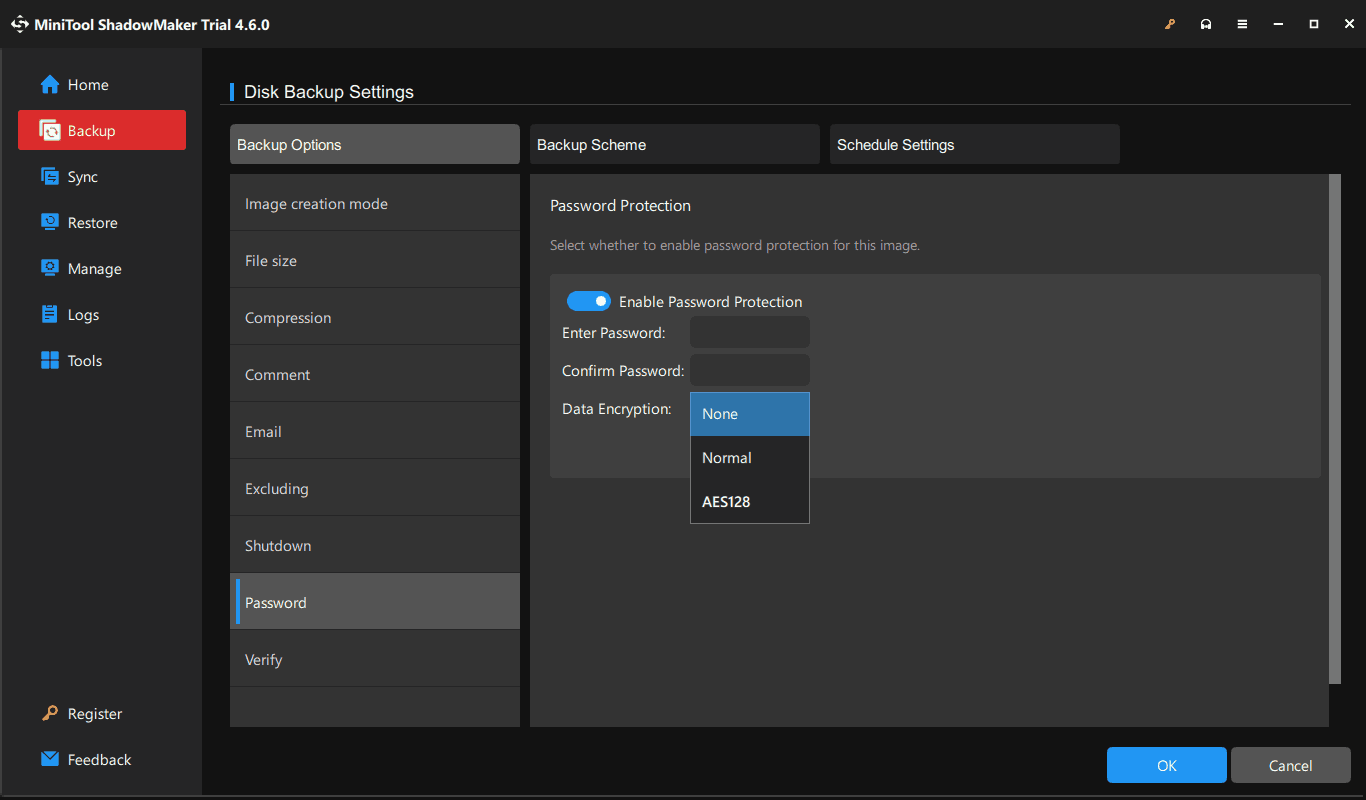Expand the Data Encryption dropdown

(750, 414)
